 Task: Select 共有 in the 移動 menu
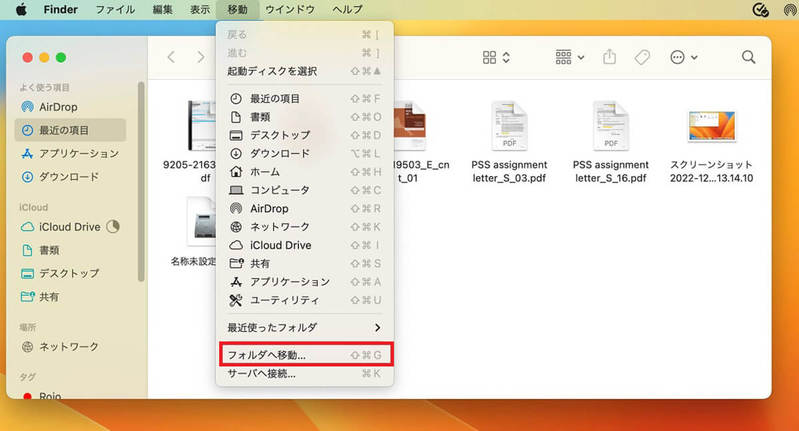pos(304,264)
